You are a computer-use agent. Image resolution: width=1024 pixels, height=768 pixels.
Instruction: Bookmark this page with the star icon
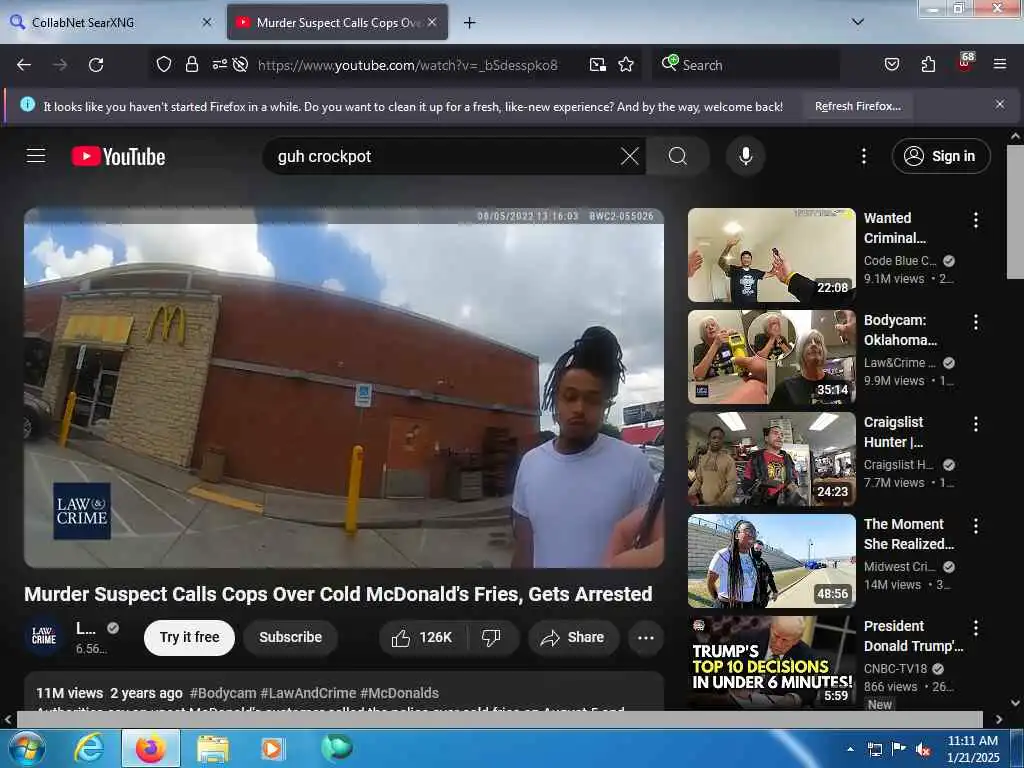pos(626,65)
